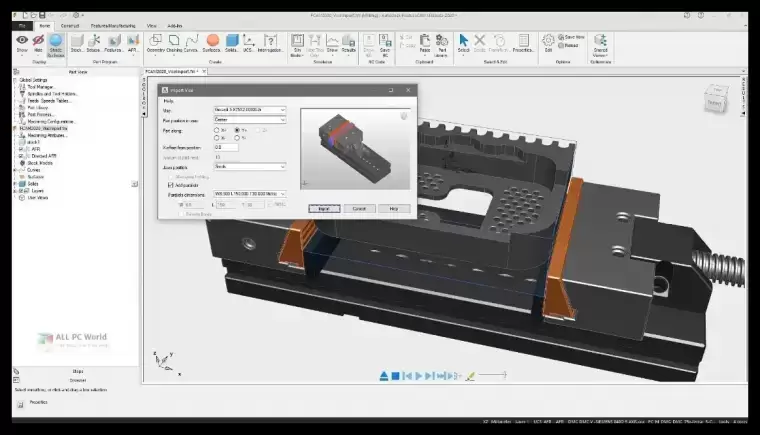Switch to the Add-ins ribbon tab
Image resolution: width=760 pixels, height=435 pixels.
coord(174,26)
